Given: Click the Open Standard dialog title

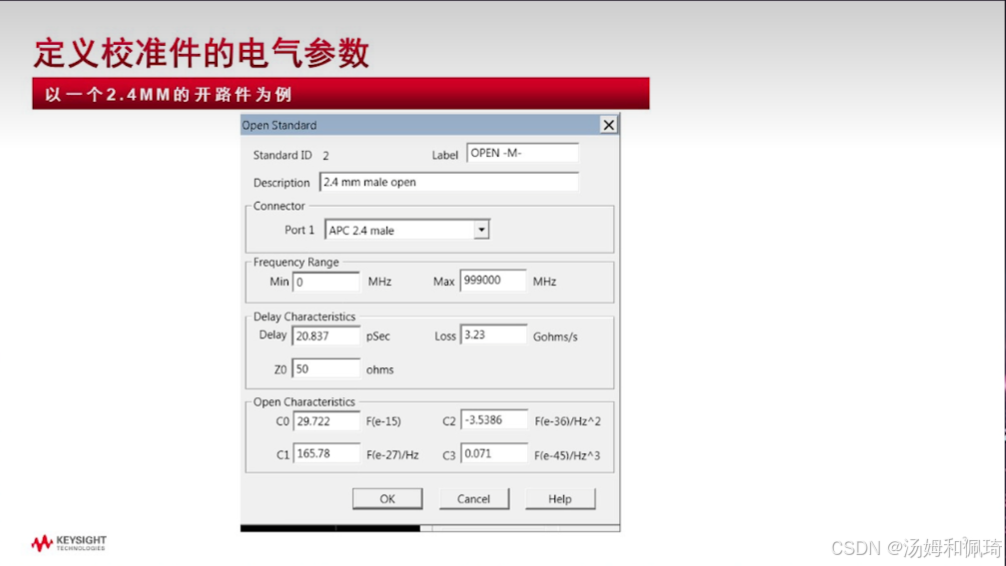Looking at the screenshot, I should pos(279,125).
